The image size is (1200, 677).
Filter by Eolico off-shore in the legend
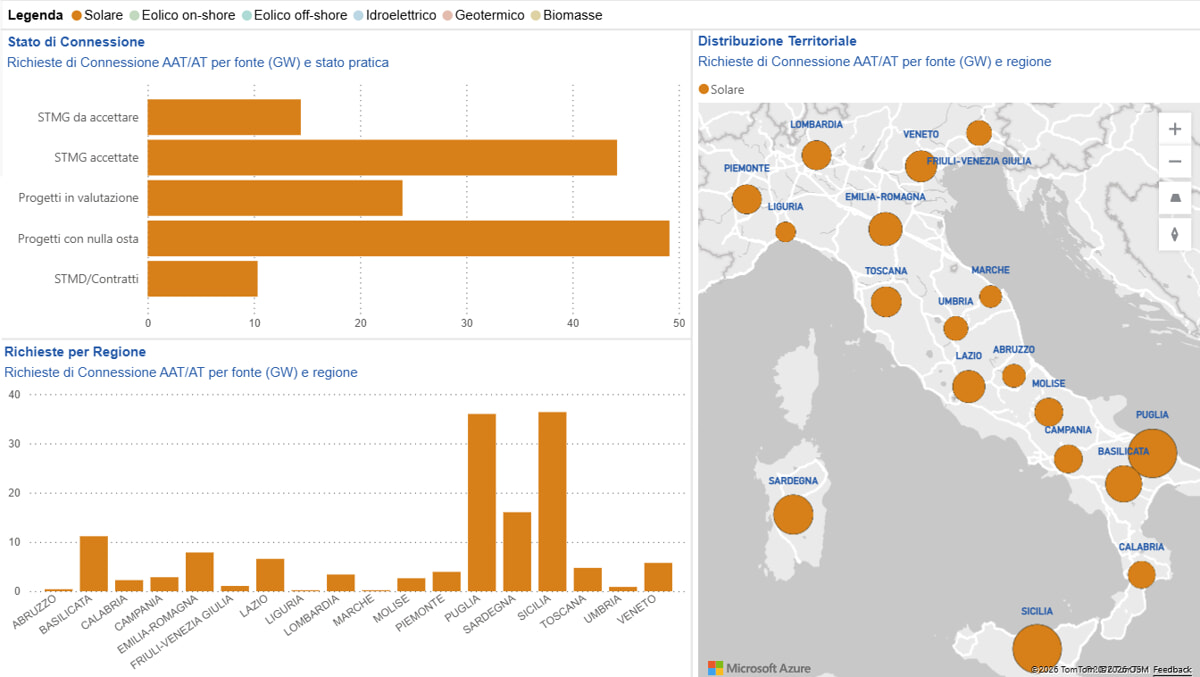pos(294,15)
